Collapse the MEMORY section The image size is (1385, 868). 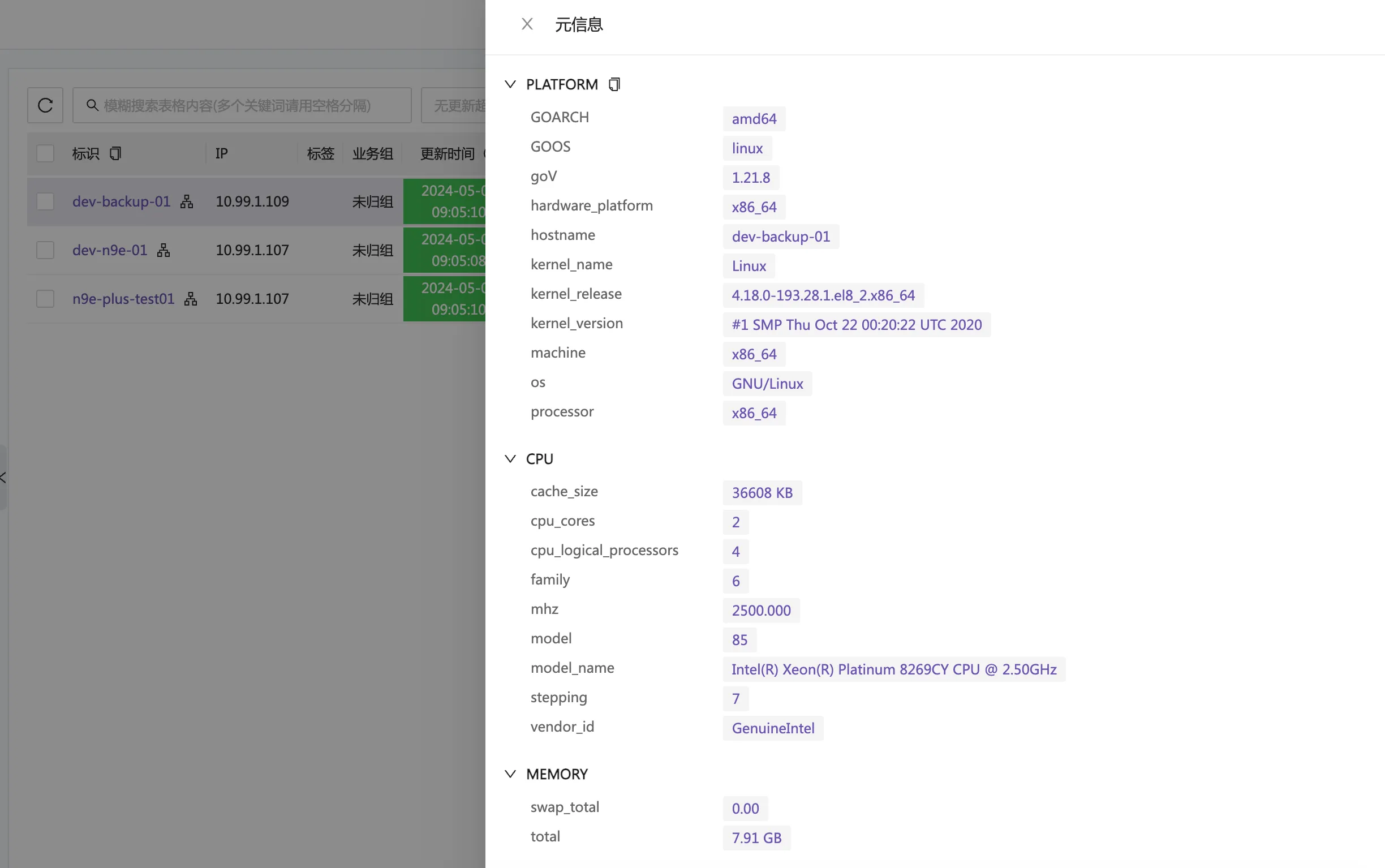pos(510,774)
